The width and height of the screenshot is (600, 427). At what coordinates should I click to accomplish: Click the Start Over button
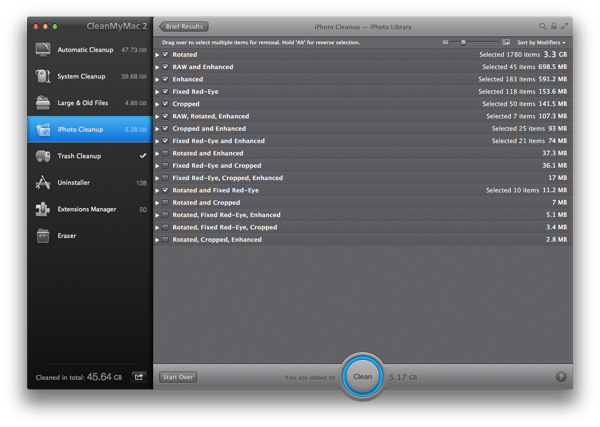[x=178, y=377]
